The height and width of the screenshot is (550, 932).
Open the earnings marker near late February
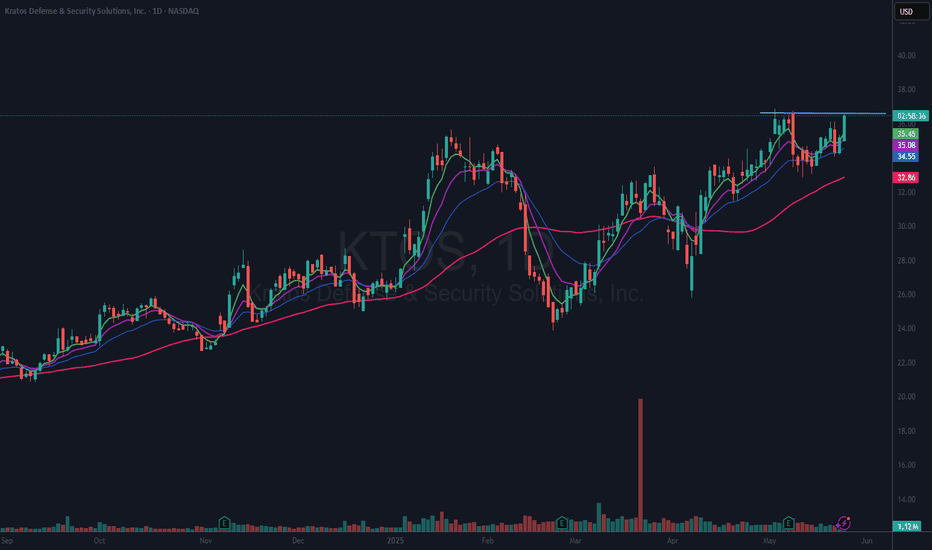[562, 523]
